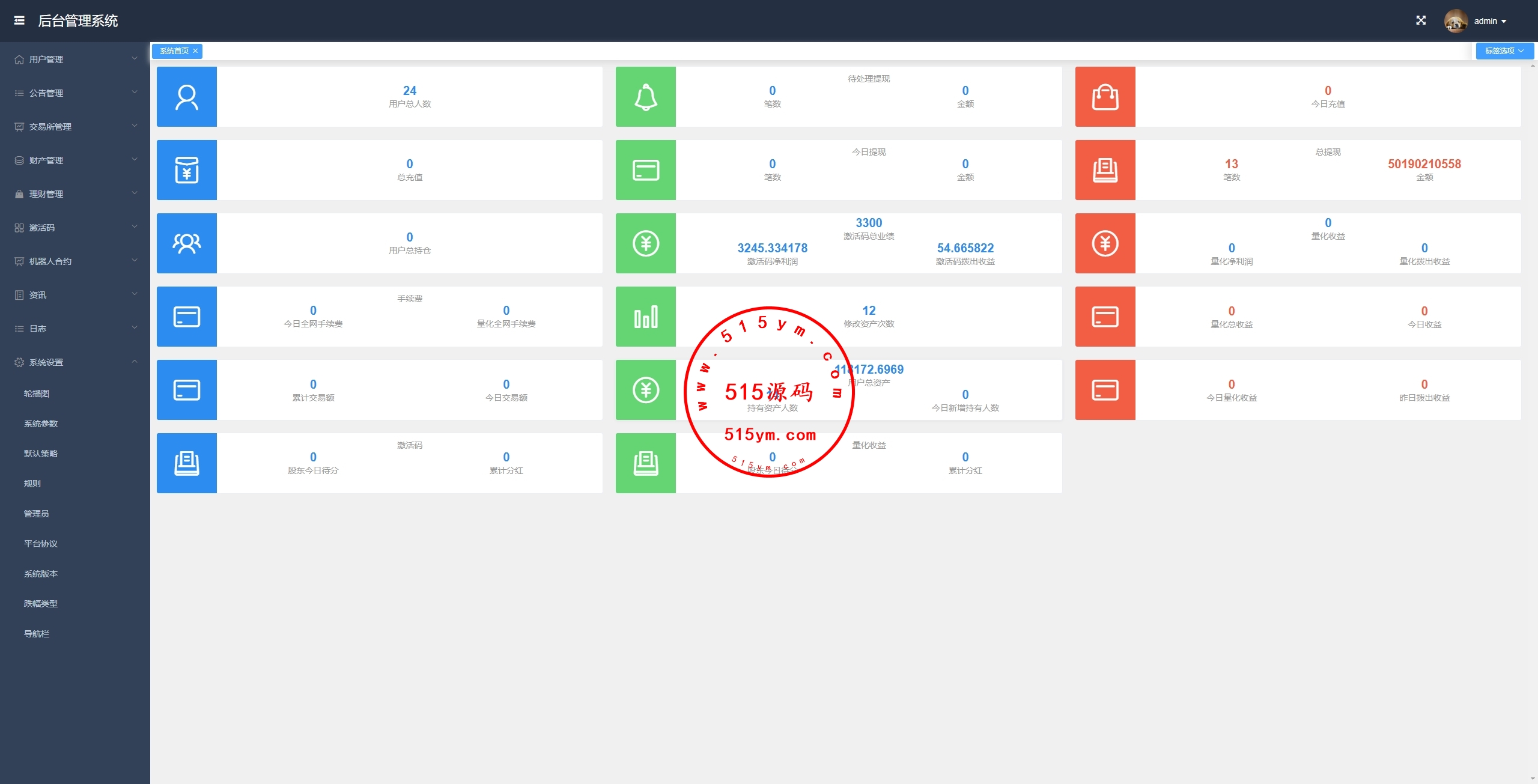Click the blue user total count icon
This screenshot has width=1538, height=784.
pyautogui.click(x=187, y=97)
